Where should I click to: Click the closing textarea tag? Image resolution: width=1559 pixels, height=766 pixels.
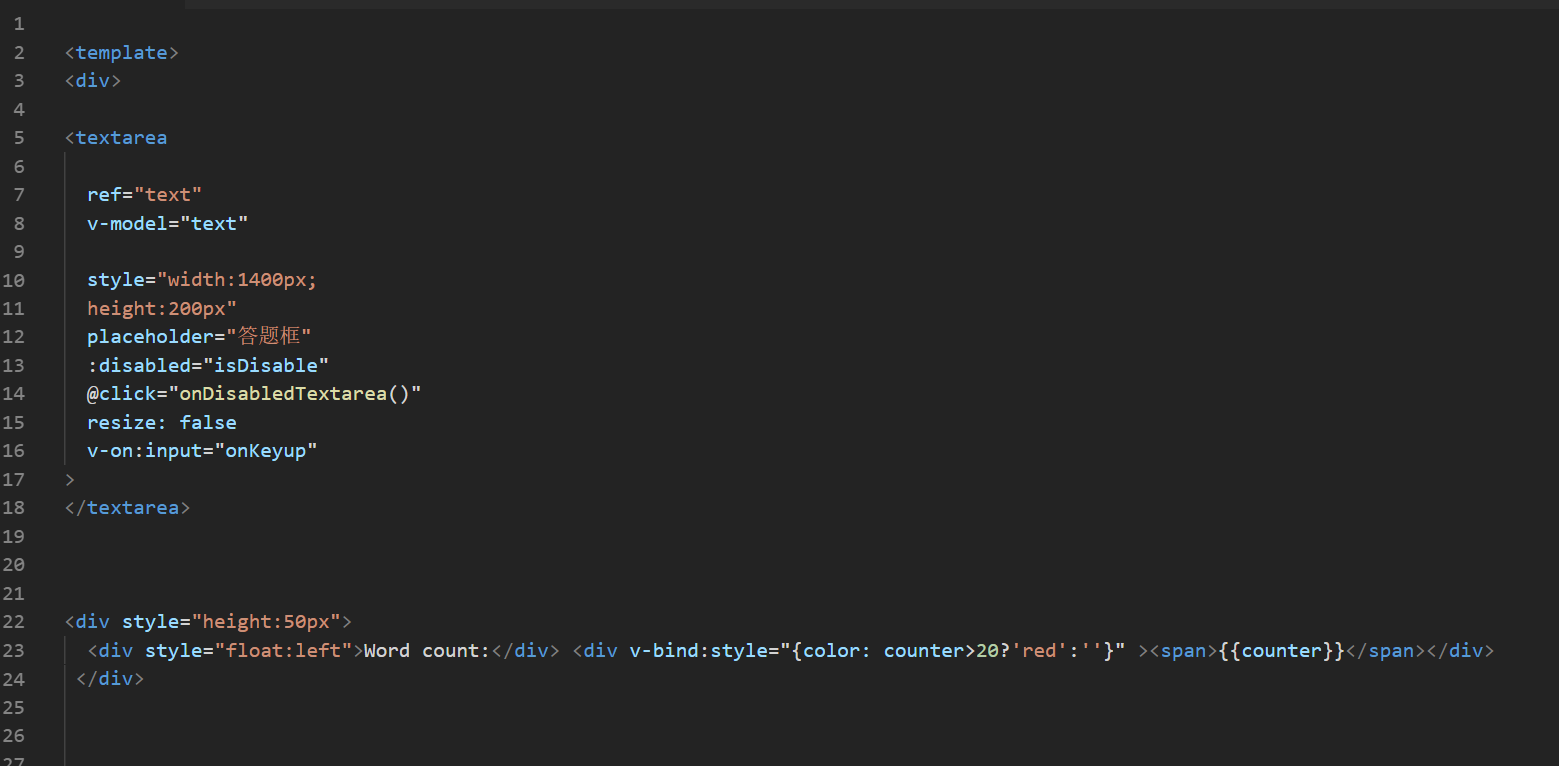coord(127,508)
